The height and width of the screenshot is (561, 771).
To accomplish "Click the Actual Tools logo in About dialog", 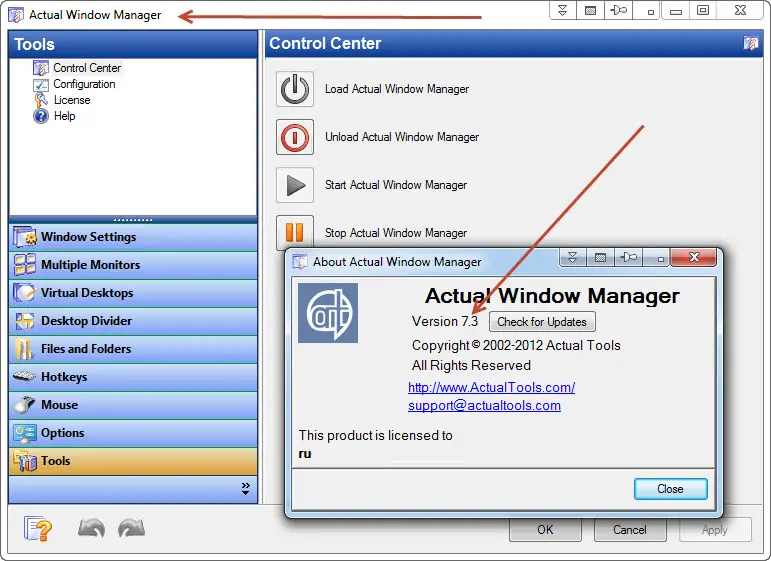I will pyautogui.click(x=328, y=313).
